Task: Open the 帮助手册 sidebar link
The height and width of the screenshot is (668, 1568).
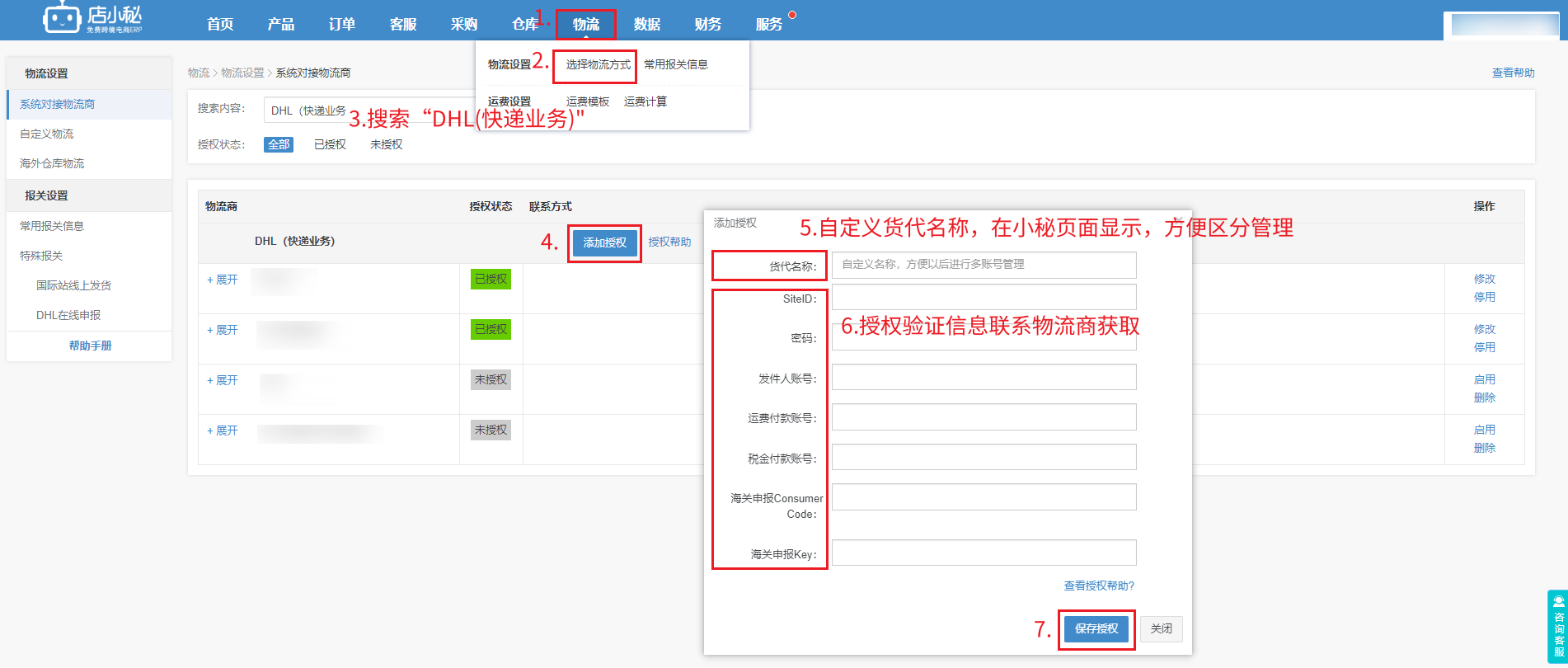Action: (x=90, y=346)
